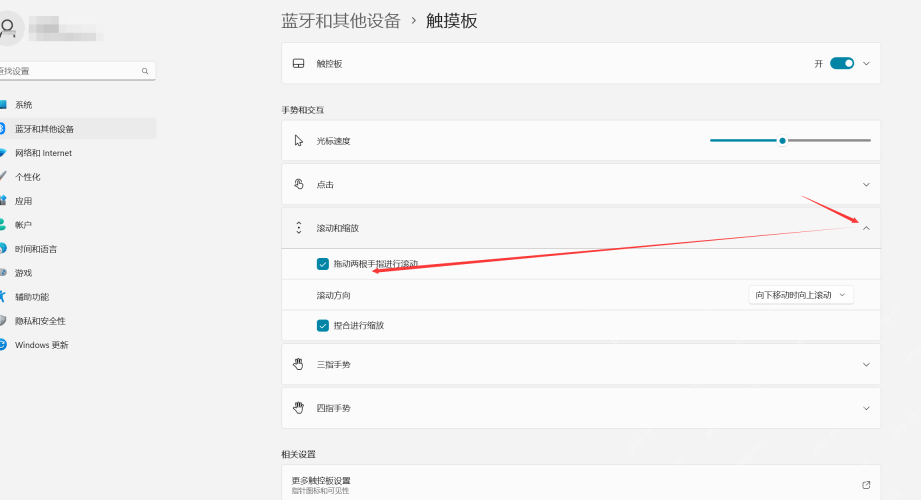
Task: Uncheck 拖动两根手指进行滚动 checkbox
Action: pos(322,264)
